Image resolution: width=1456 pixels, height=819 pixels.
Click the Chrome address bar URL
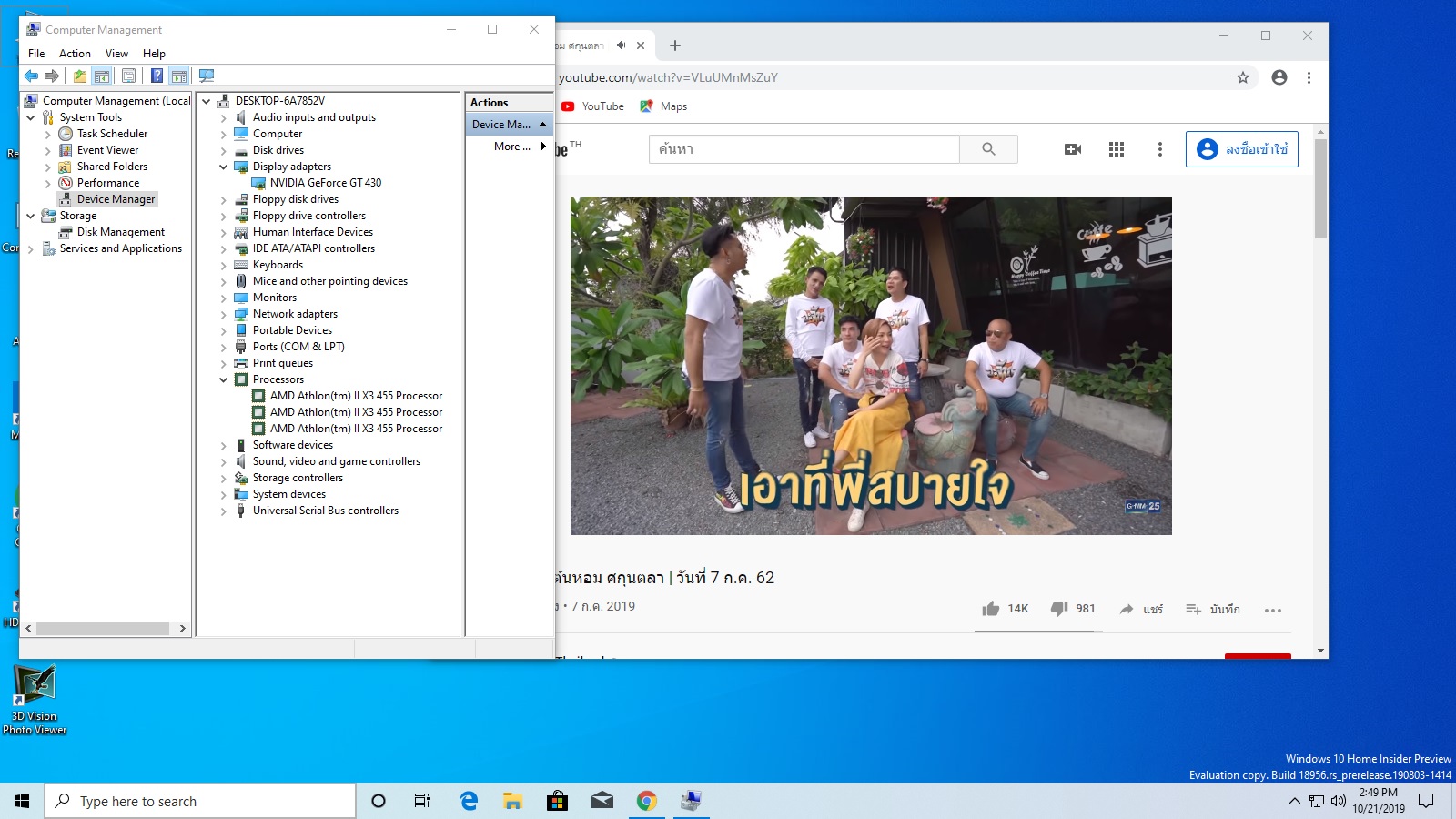click(x=668, y=77)
